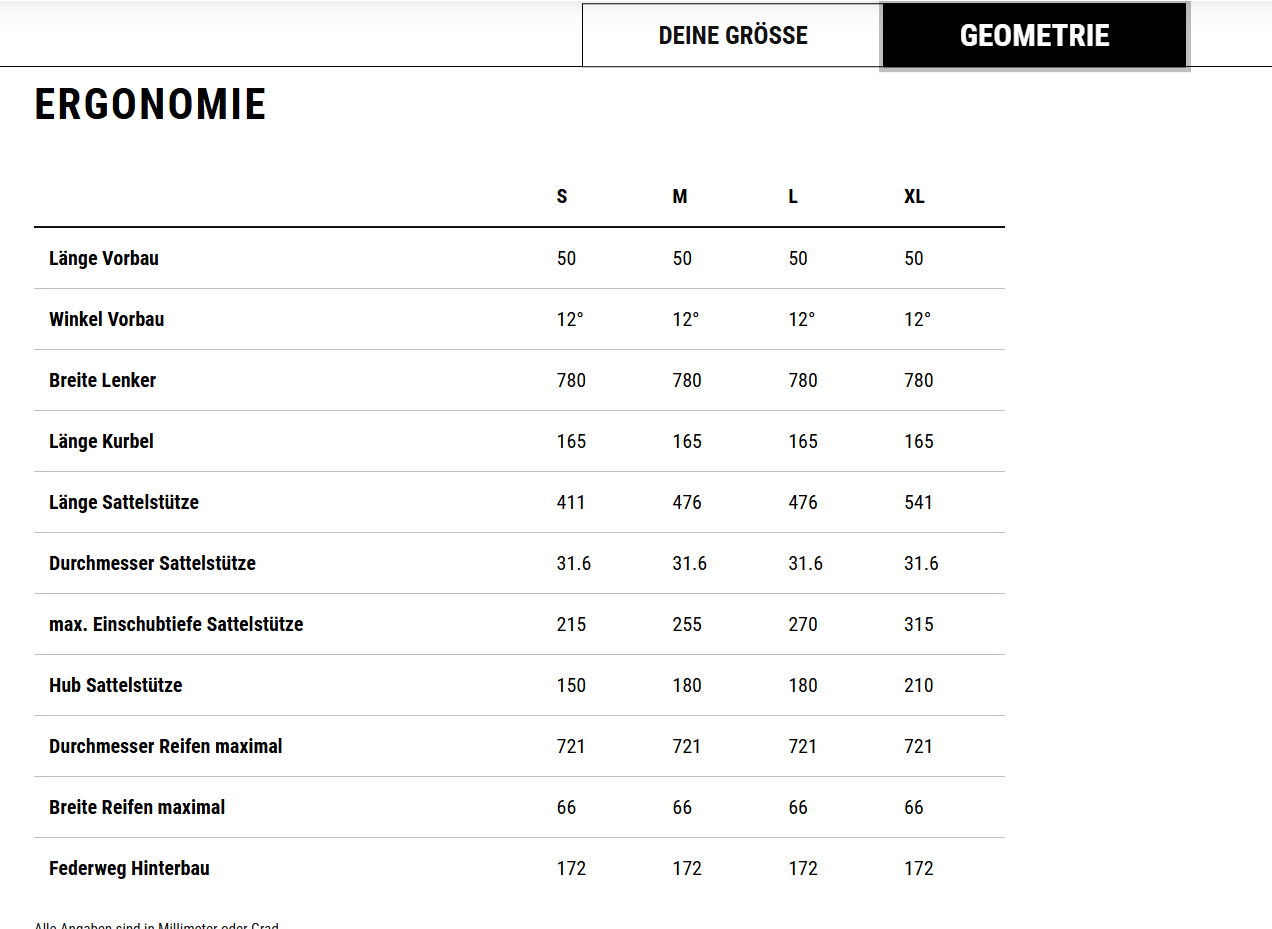The height and width of the screenshot is (929, 1272).
Task: Select the Winkel Vorbau row label
Action: 106,319
